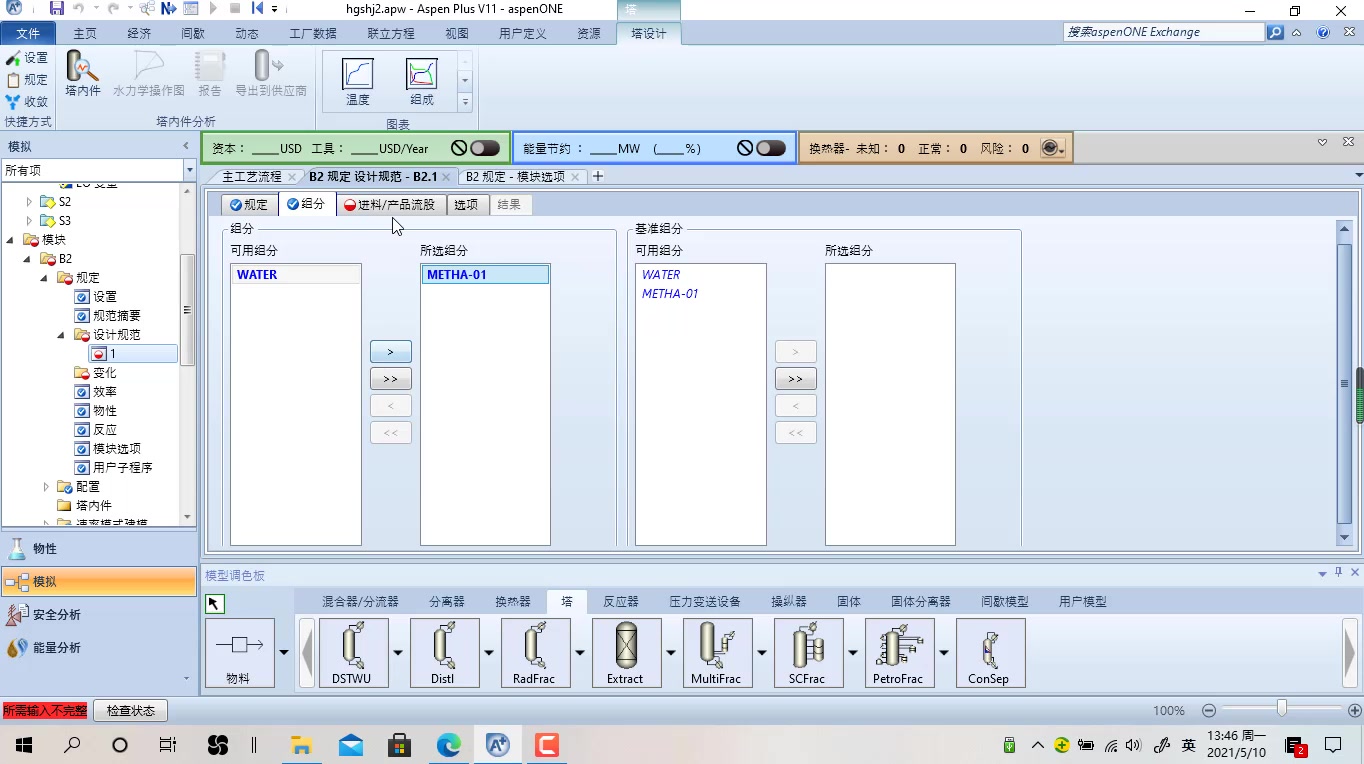Screen dimensions: 1364x764
Task: Switch to 换热器 palette category
Action: (513, 602)
